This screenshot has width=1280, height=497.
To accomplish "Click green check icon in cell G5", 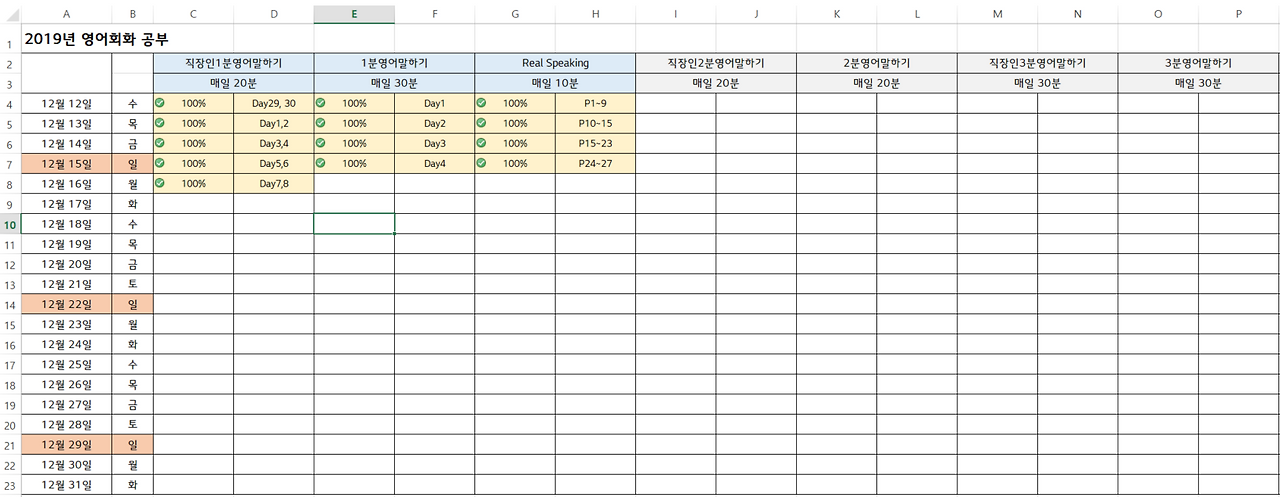I will pyautogui.click(x=481, y=123).
